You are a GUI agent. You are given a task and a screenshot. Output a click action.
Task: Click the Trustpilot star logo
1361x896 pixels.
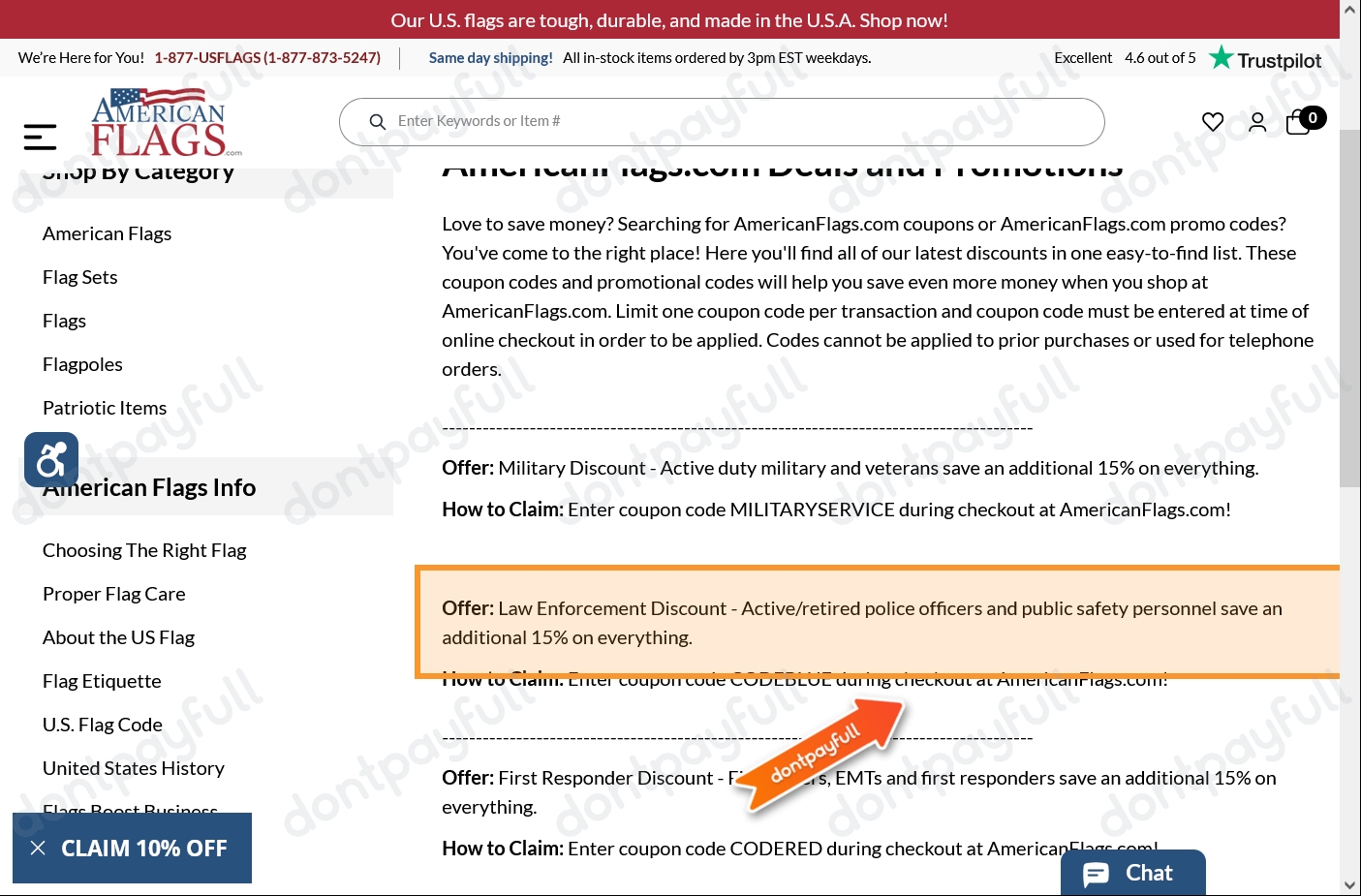1265,59
